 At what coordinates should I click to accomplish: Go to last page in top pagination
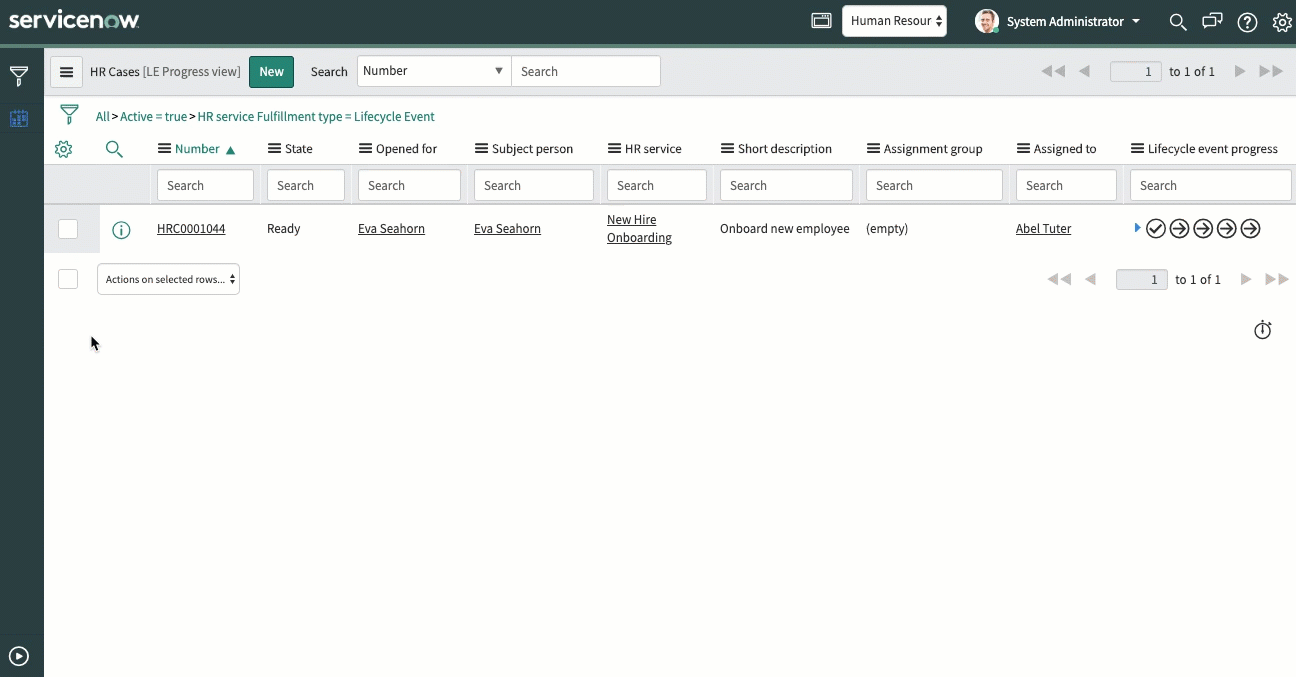click(1271, 71)
